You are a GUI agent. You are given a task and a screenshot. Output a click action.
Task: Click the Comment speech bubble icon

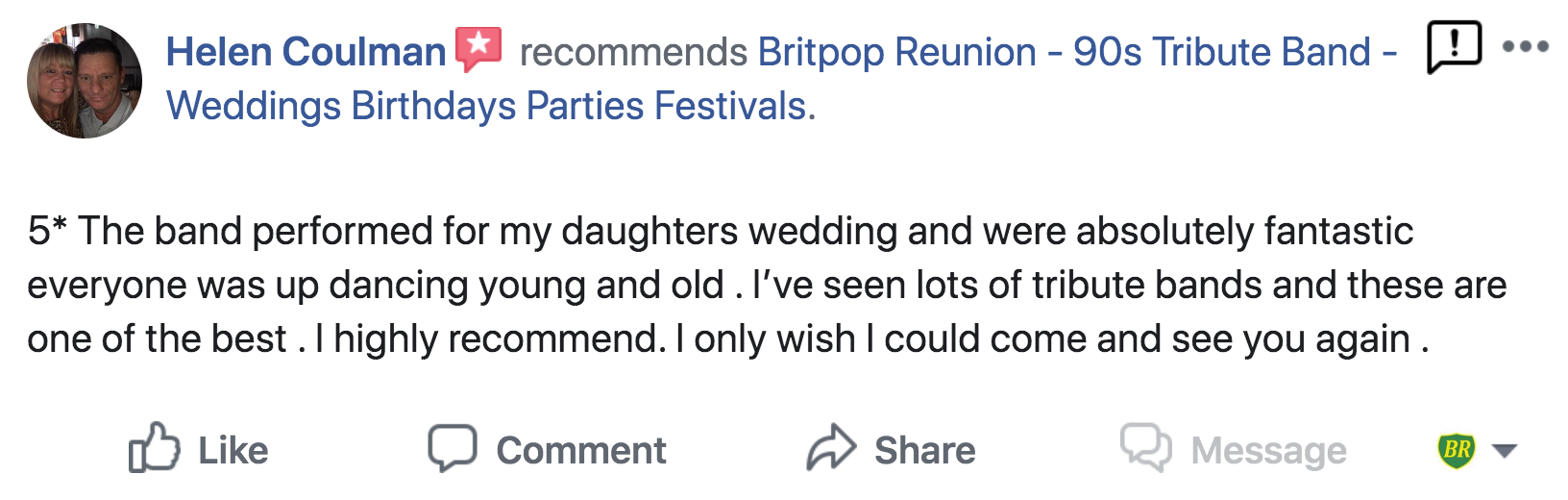coord(453,448)
